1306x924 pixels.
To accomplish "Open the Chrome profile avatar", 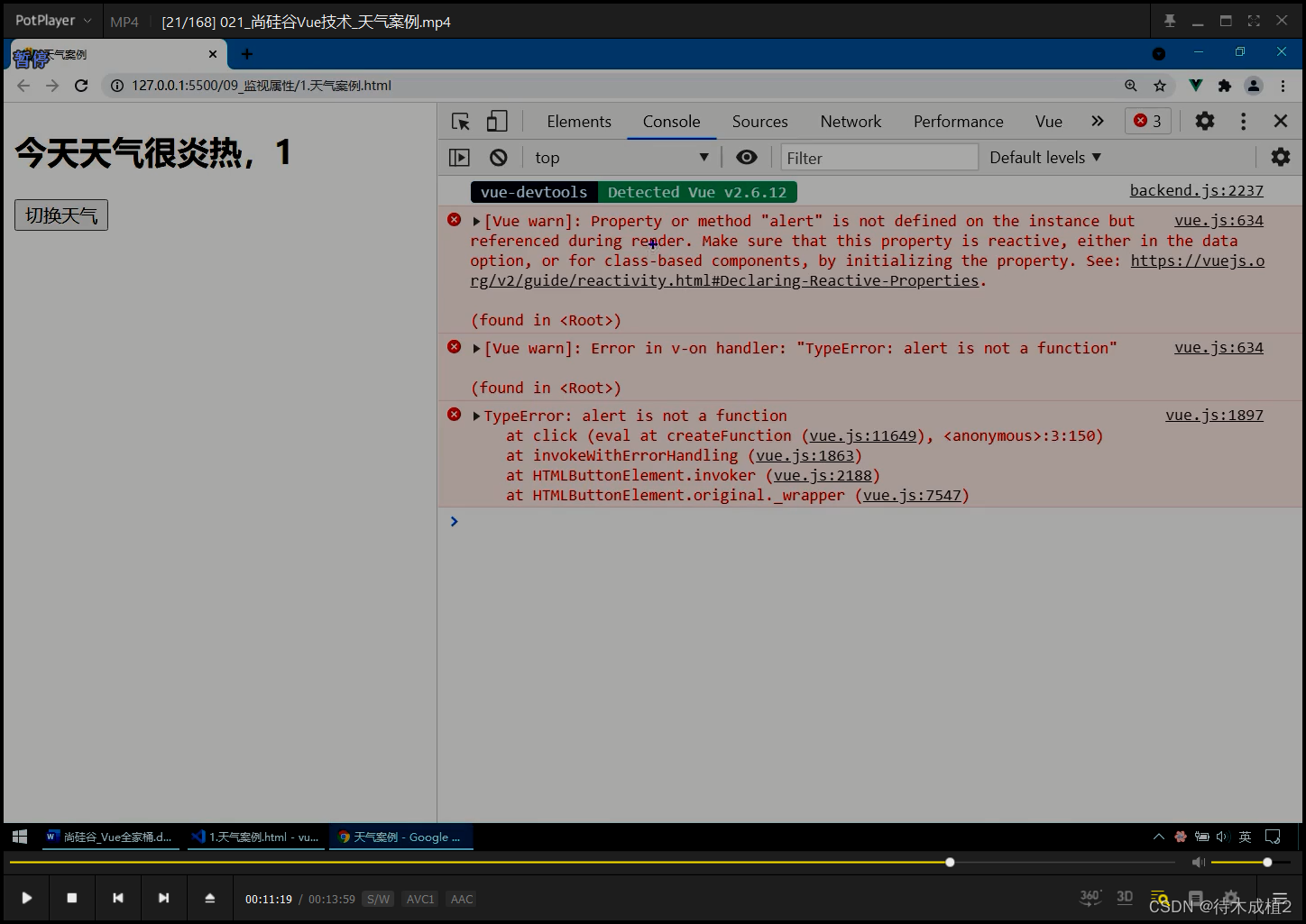I will pos(1254,86).
